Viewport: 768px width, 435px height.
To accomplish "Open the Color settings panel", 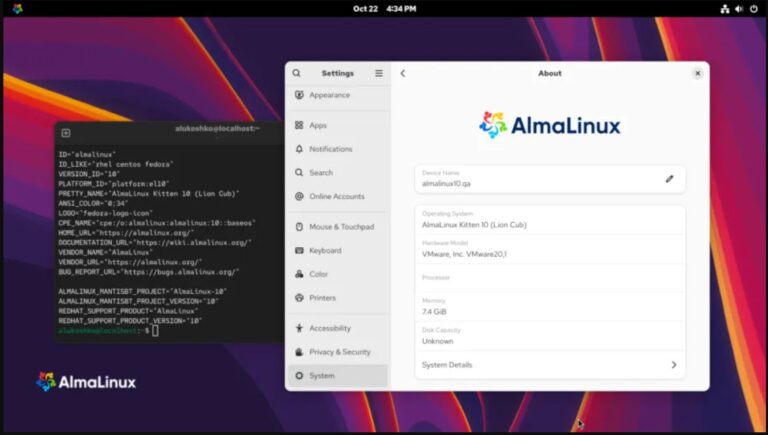I will [x=338, y=274].
